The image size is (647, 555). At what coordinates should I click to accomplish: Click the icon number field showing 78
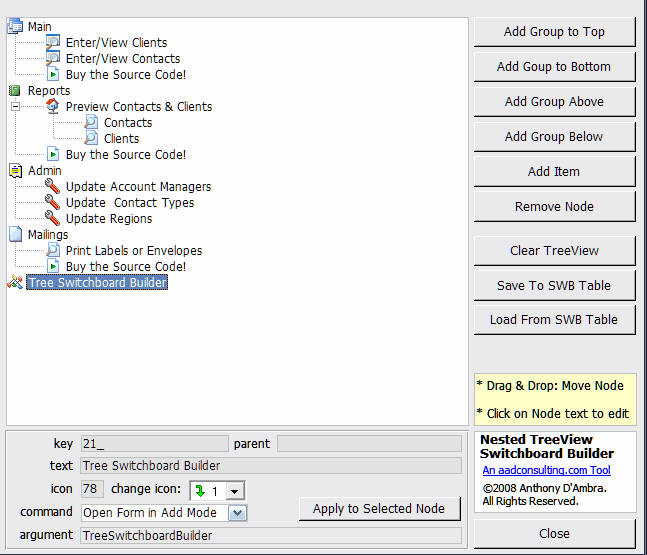(x=92, y=489)
